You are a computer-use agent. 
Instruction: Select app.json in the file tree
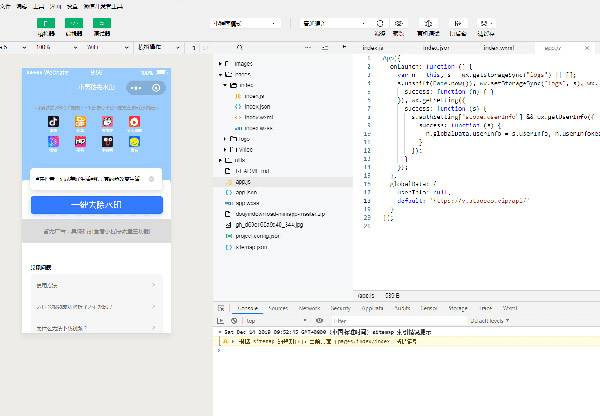(x=246, y=193)
